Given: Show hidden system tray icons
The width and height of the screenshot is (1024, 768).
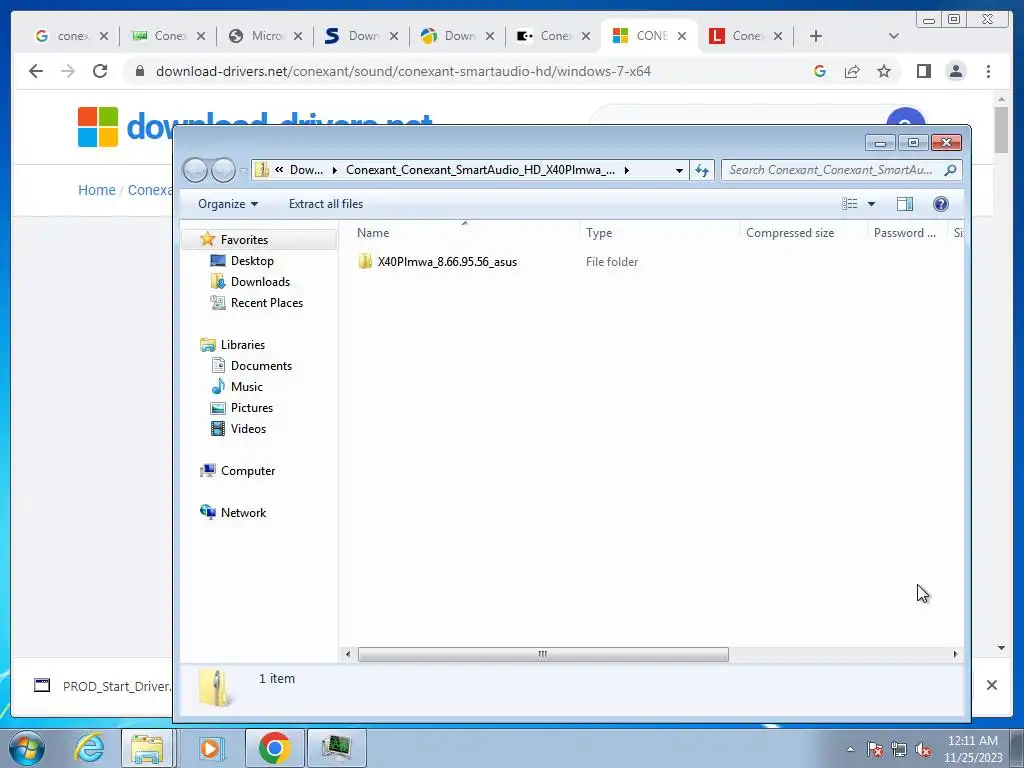Looking at the screenshot, I should [x=850, y=749].
